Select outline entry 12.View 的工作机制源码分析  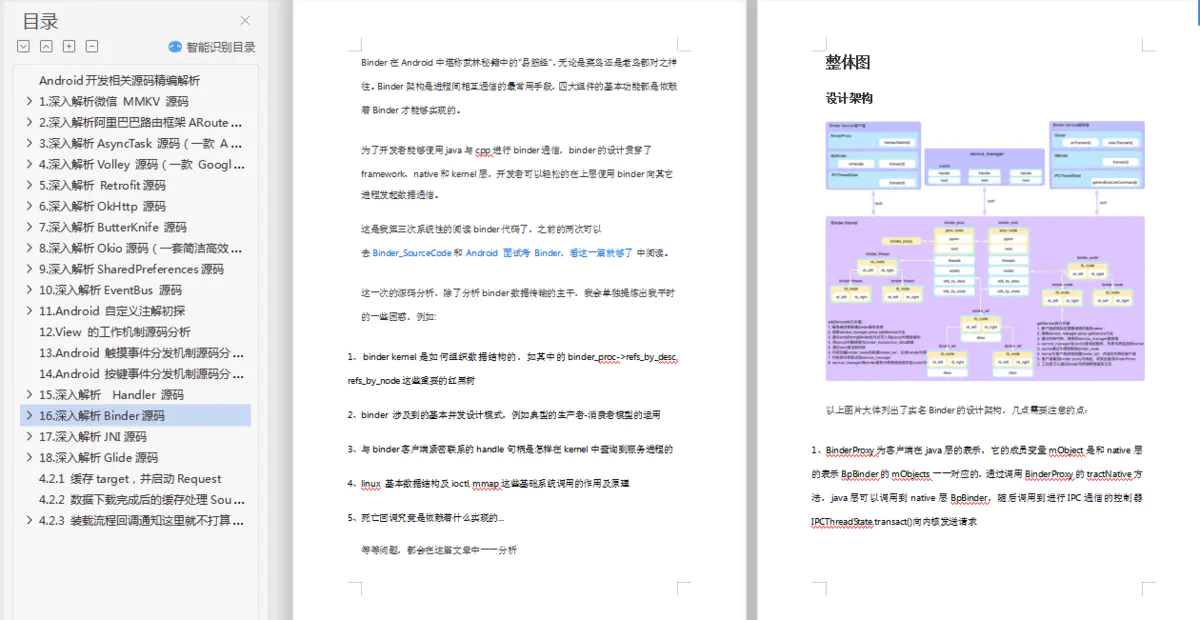point(115,332)
